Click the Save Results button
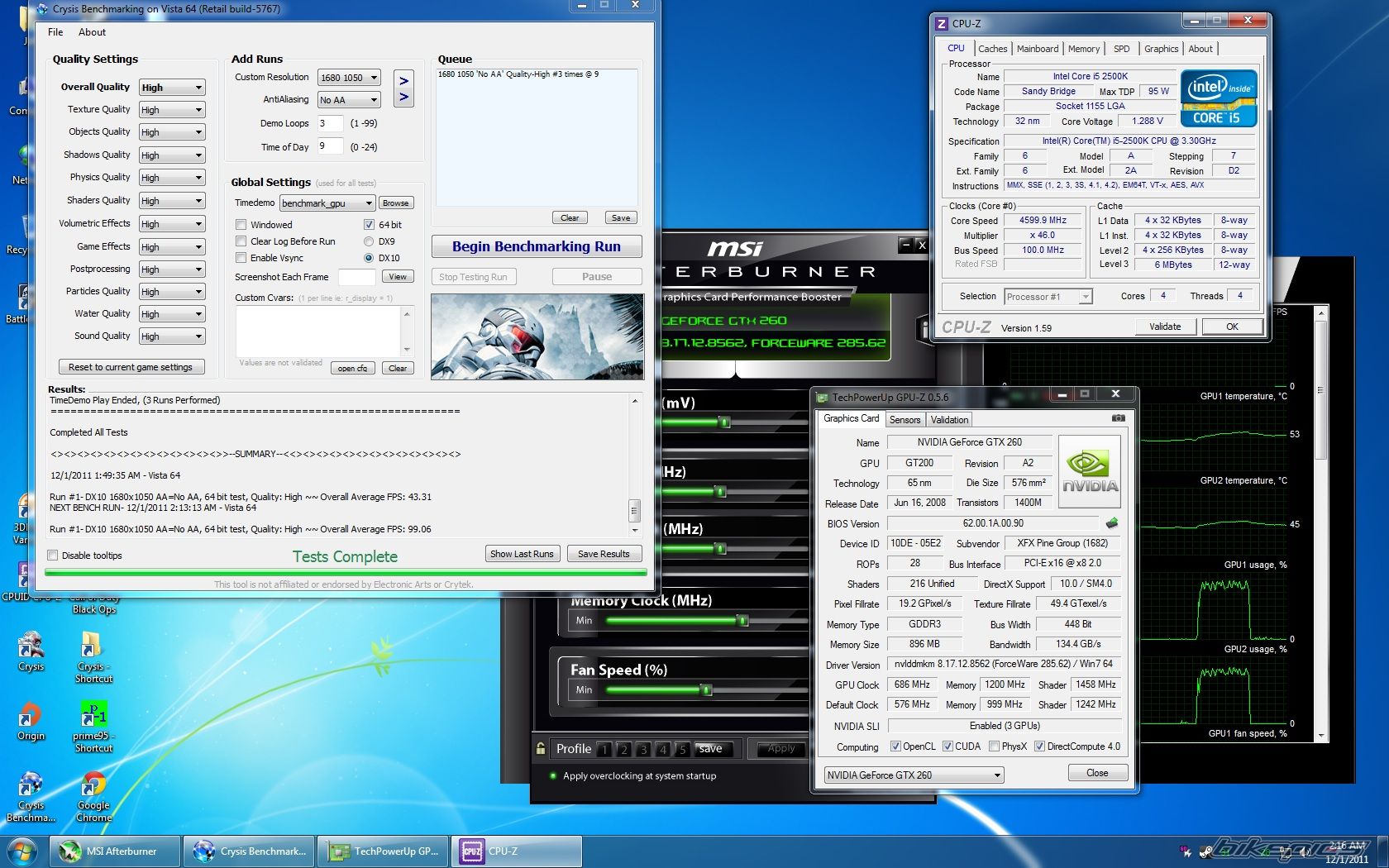The height and width of the screenshot is (868, 1389). point(604,554)
